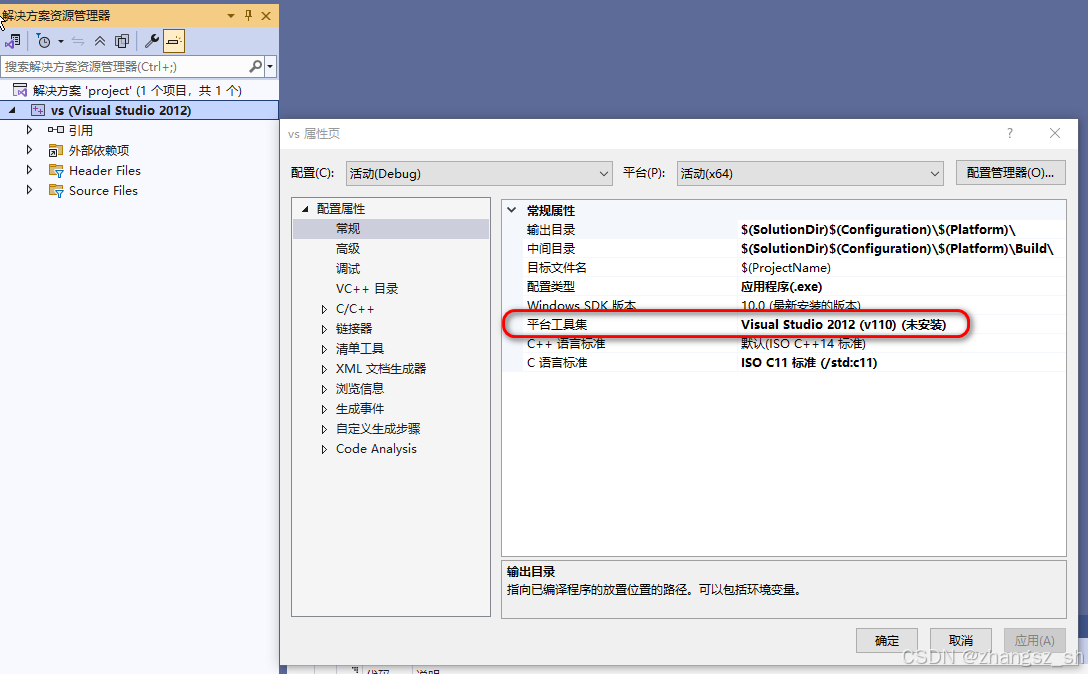Expand the 清单工具 node

(324, 349)
